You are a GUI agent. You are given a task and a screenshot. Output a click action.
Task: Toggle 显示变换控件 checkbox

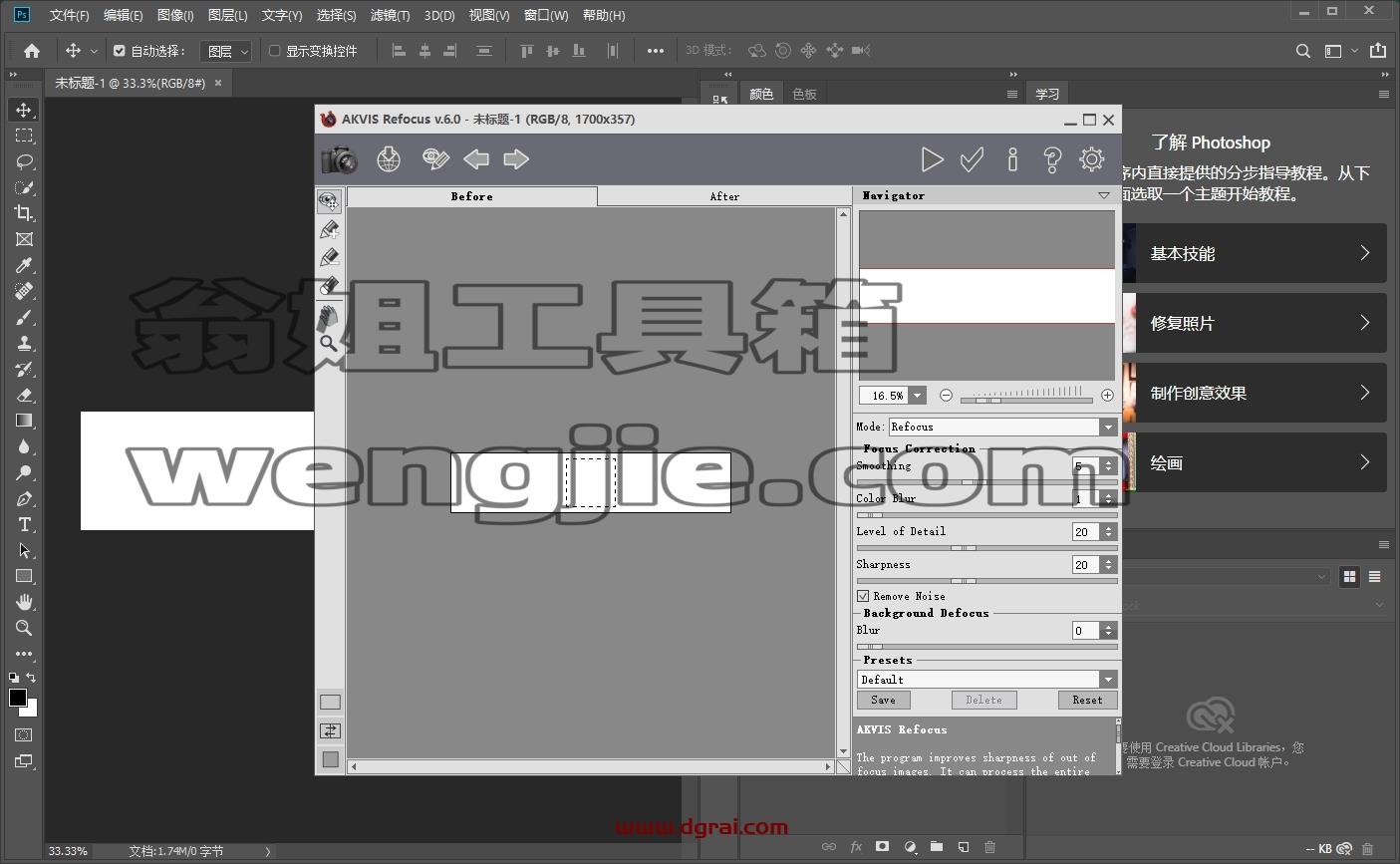[x=275, y=51]
